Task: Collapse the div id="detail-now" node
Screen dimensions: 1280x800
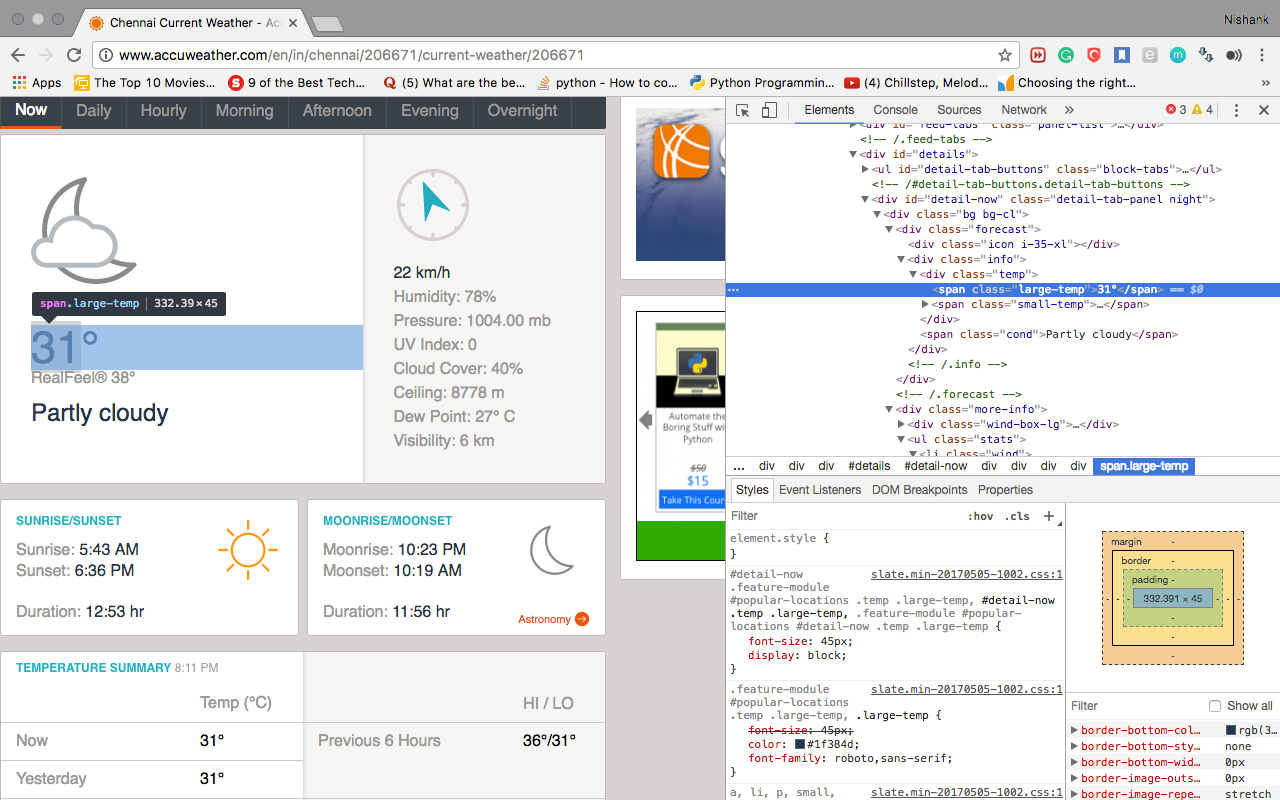Action: [865, 200]
